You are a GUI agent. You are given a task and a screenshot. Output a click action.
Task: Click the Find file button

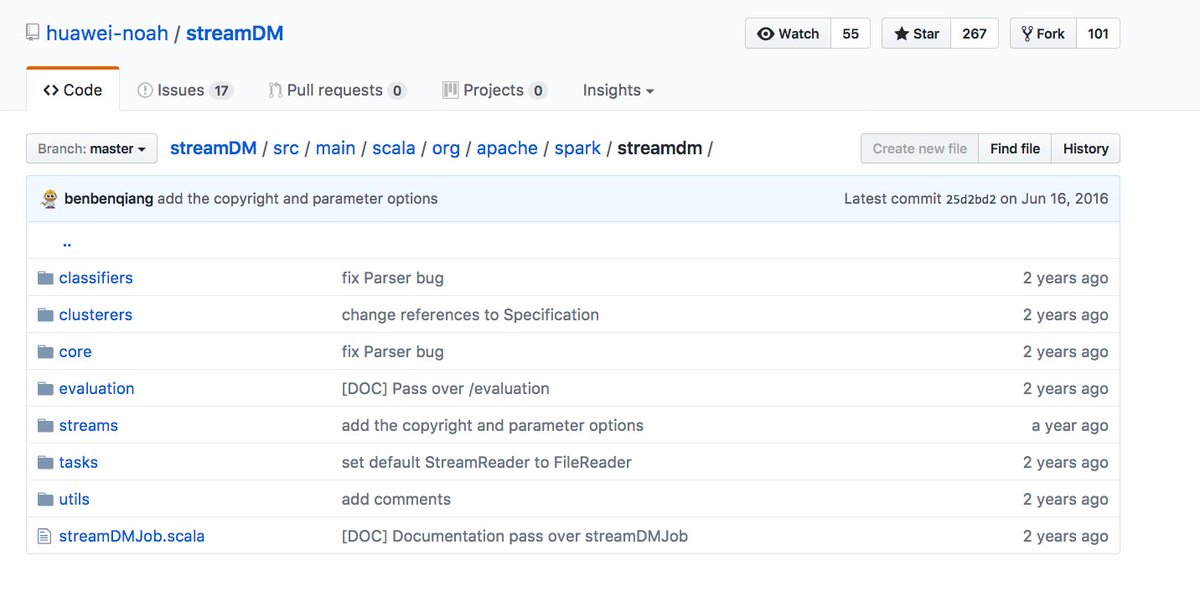[1015, 149]
